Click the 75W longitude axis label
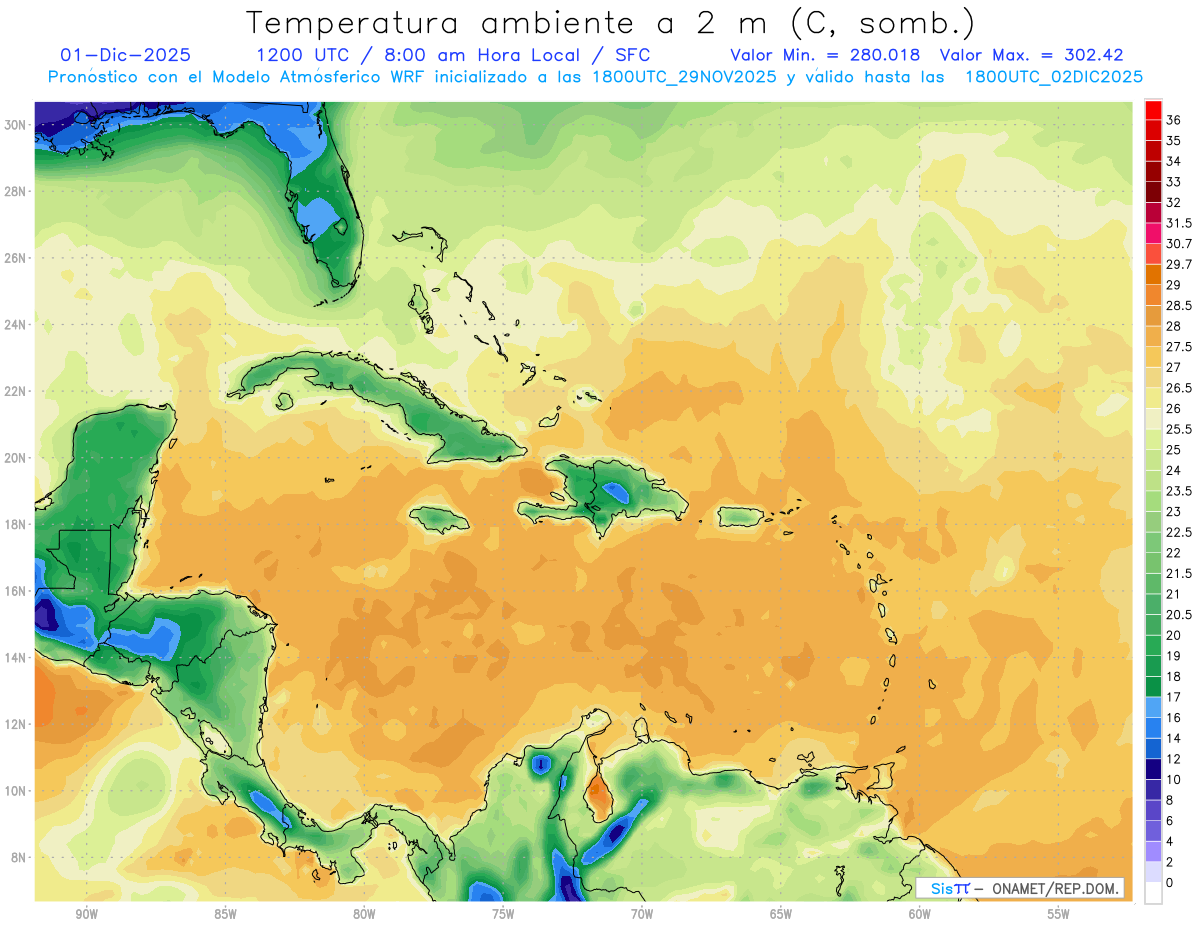Viewport: 1200px width, 927px height. (x=503, y=914)
